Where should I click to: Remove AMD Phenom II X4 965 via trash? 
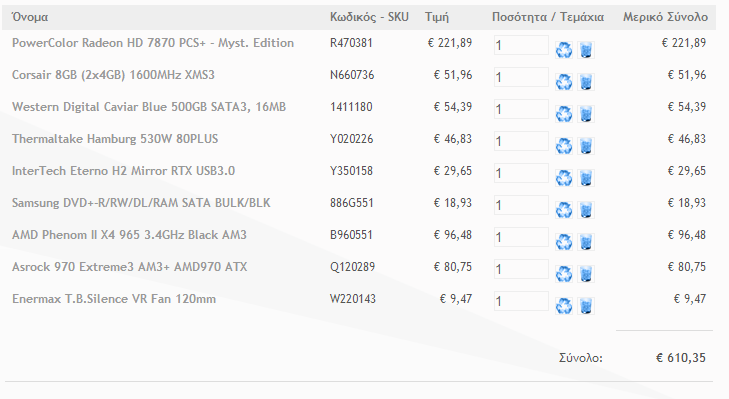coord(586,242)
